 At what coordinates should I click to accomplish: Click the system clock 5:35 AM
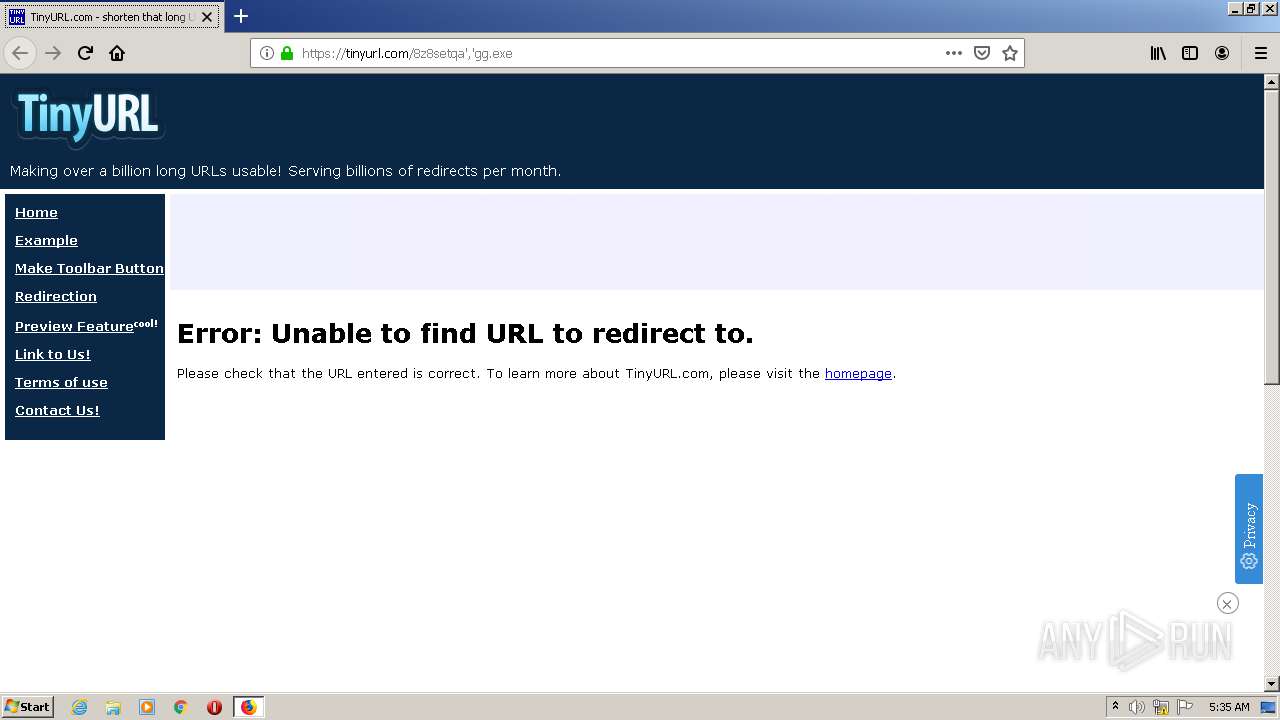(x=1229, y=707)
